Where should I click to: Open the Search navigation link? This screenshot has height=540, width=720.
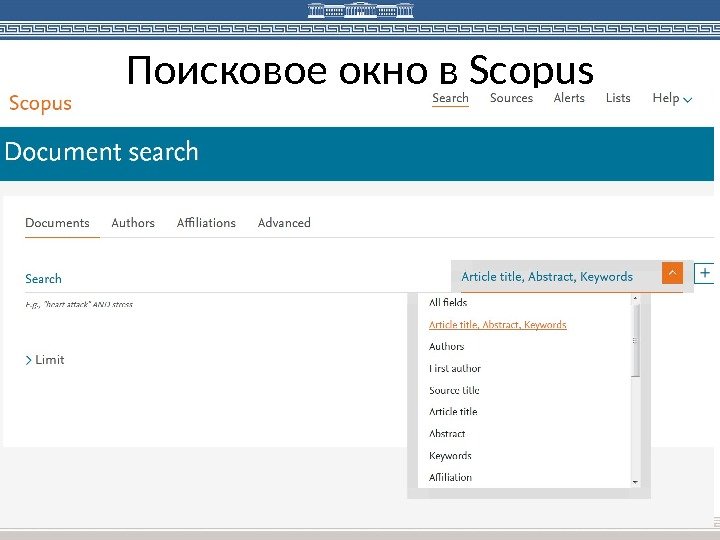point(450,98)
